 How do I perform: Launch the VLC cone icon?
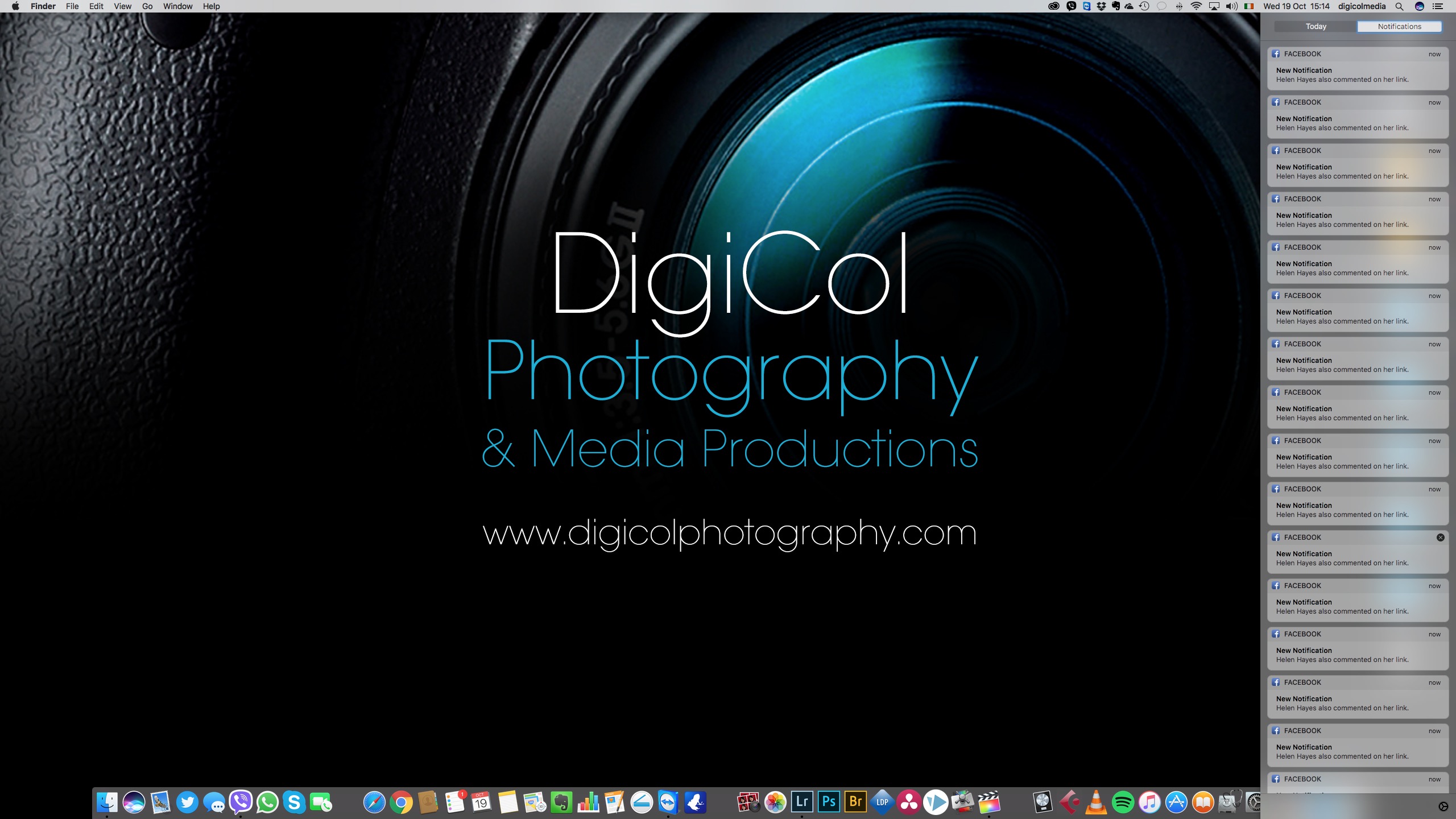[x=1096, y=802]
